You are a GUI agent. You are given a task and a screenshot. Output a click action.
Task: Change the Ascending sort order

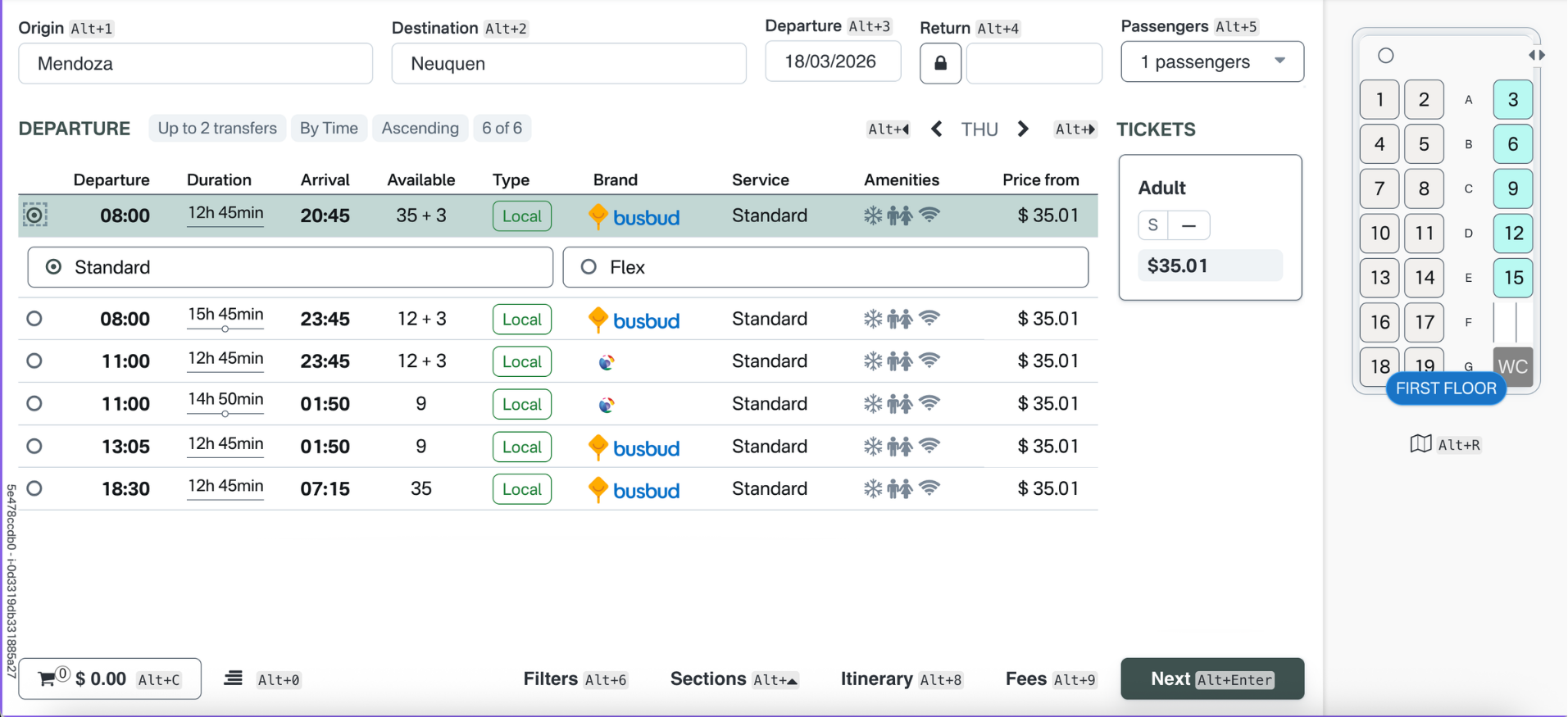click(x=420, y=128)
